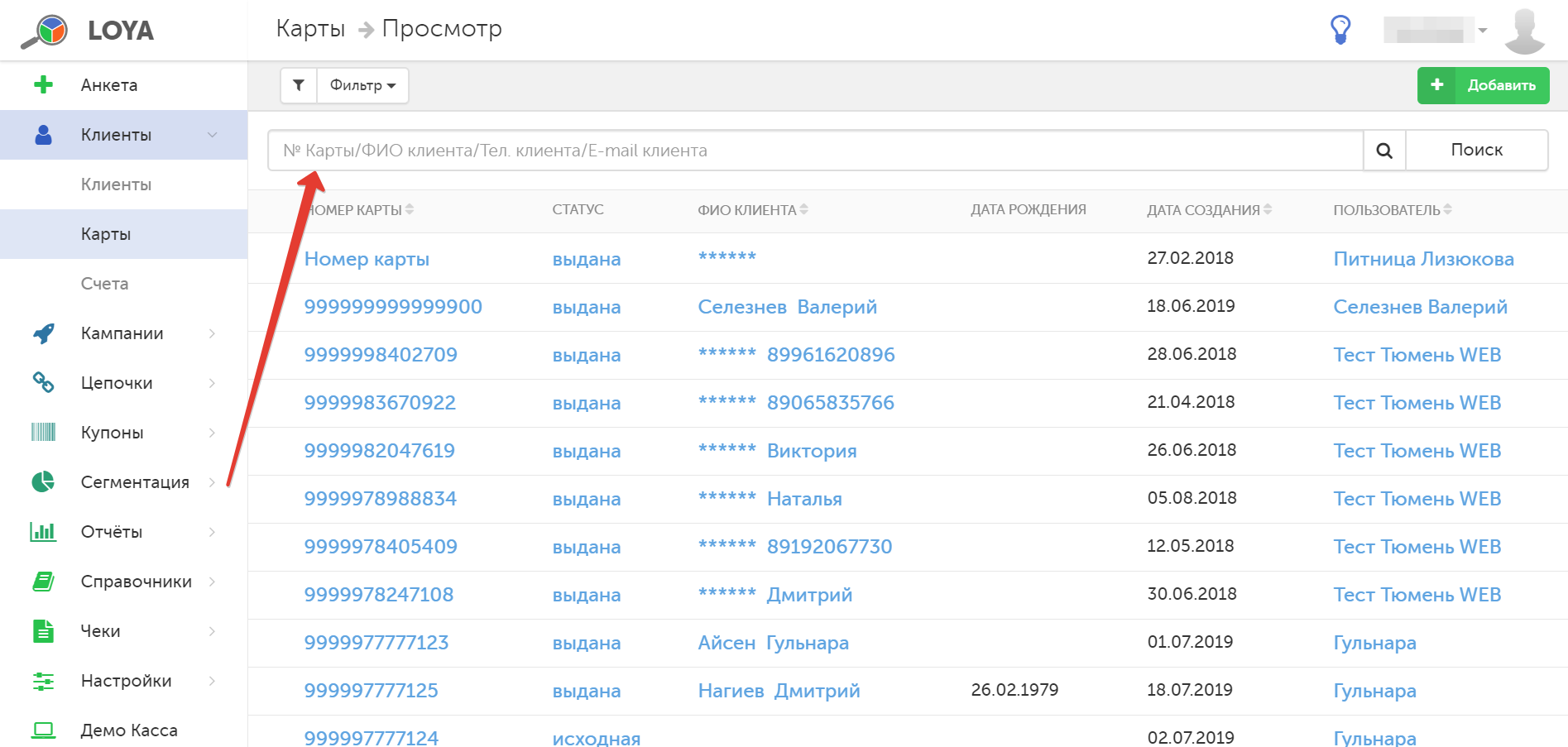Click the pie chart icon for Сегментация
Viewport: 1568px width, 747px height.
pyautogui.click(x=43, y=481)
